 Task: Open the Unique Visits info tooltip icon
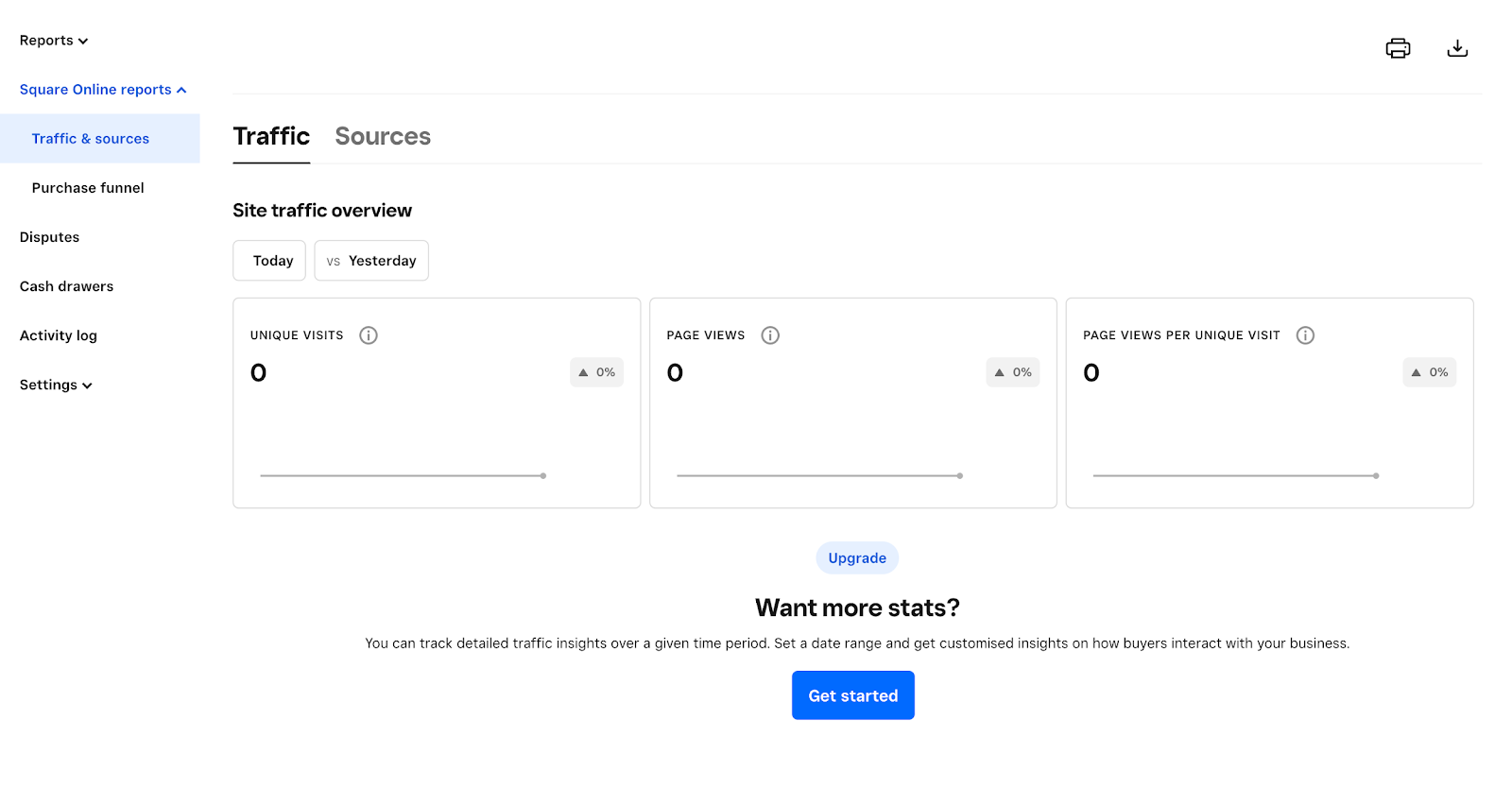click(x=369, y=335)
